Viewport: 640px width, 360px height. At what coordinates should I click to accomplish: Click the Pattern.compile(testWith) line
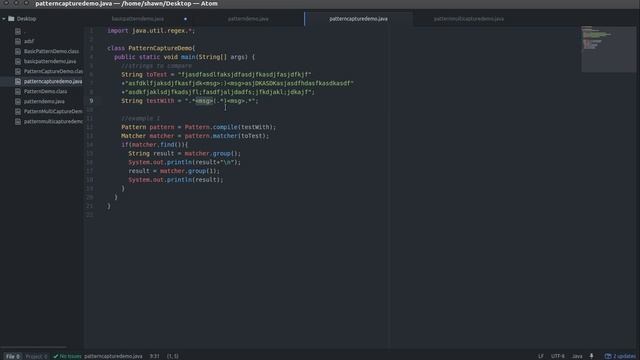198,127
